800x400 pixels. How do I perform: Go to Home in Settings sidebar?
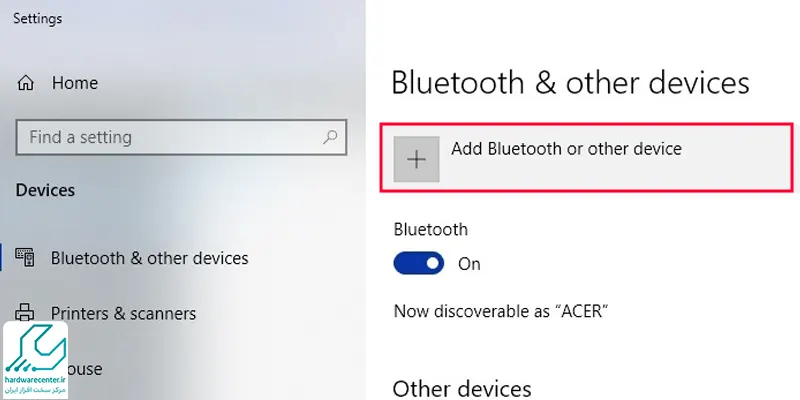(74, 83)
